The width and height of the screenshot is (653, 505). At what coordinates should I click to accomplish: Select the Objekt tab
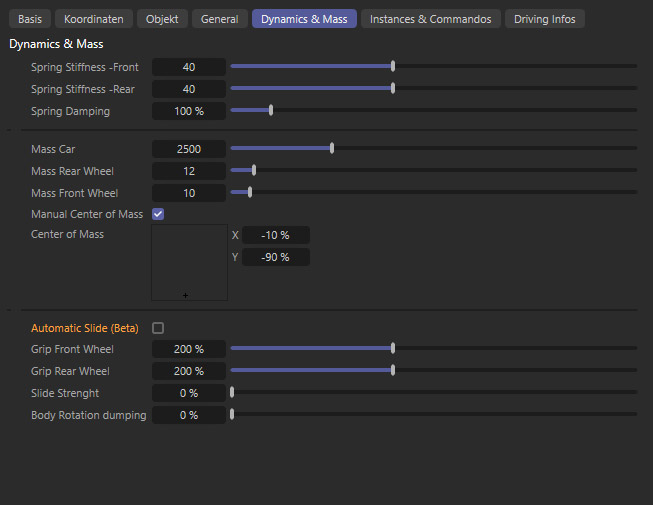163,19
